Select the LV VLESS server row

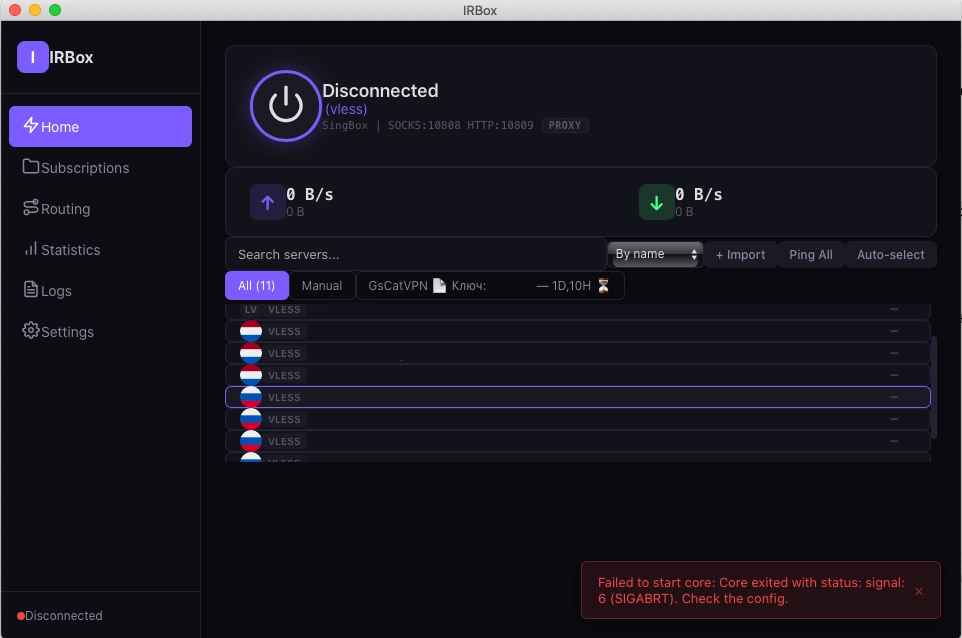tap(578, 310)
